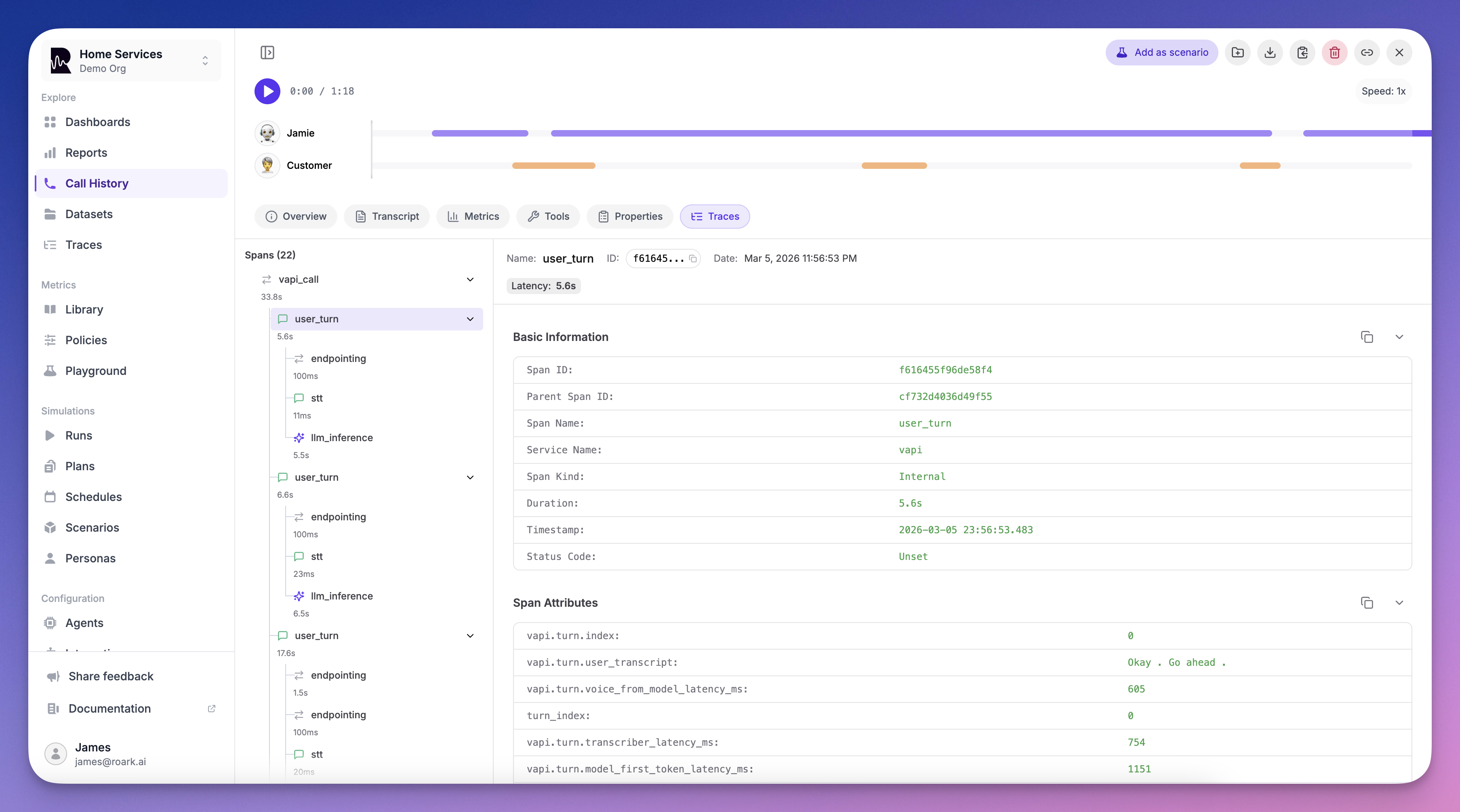Collapse the 6.6s user_turn span

(x=470, y=477)
